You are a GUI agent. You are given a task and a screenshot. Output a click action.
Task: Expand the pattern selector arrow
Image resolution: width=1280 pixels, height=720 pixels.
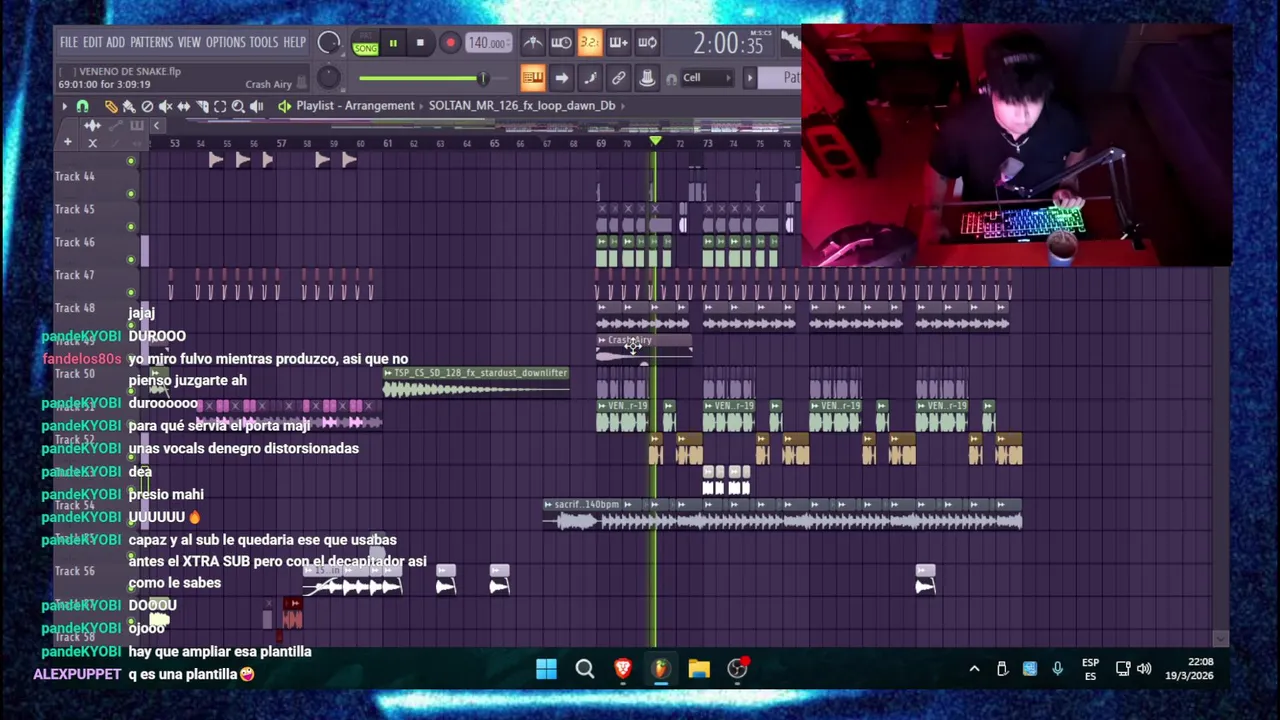coord(750,78)
